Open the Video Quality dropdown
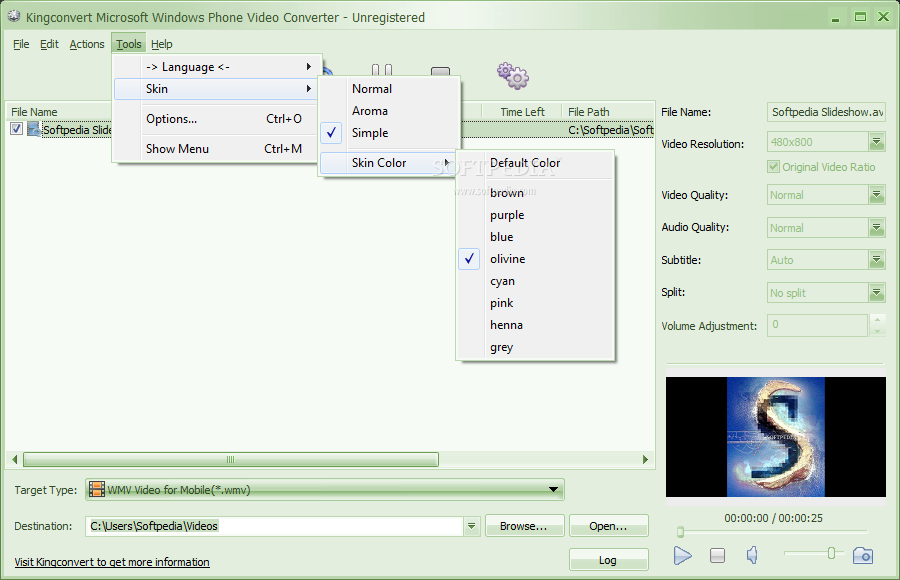900x580 pixels. (x=876, y=195)
